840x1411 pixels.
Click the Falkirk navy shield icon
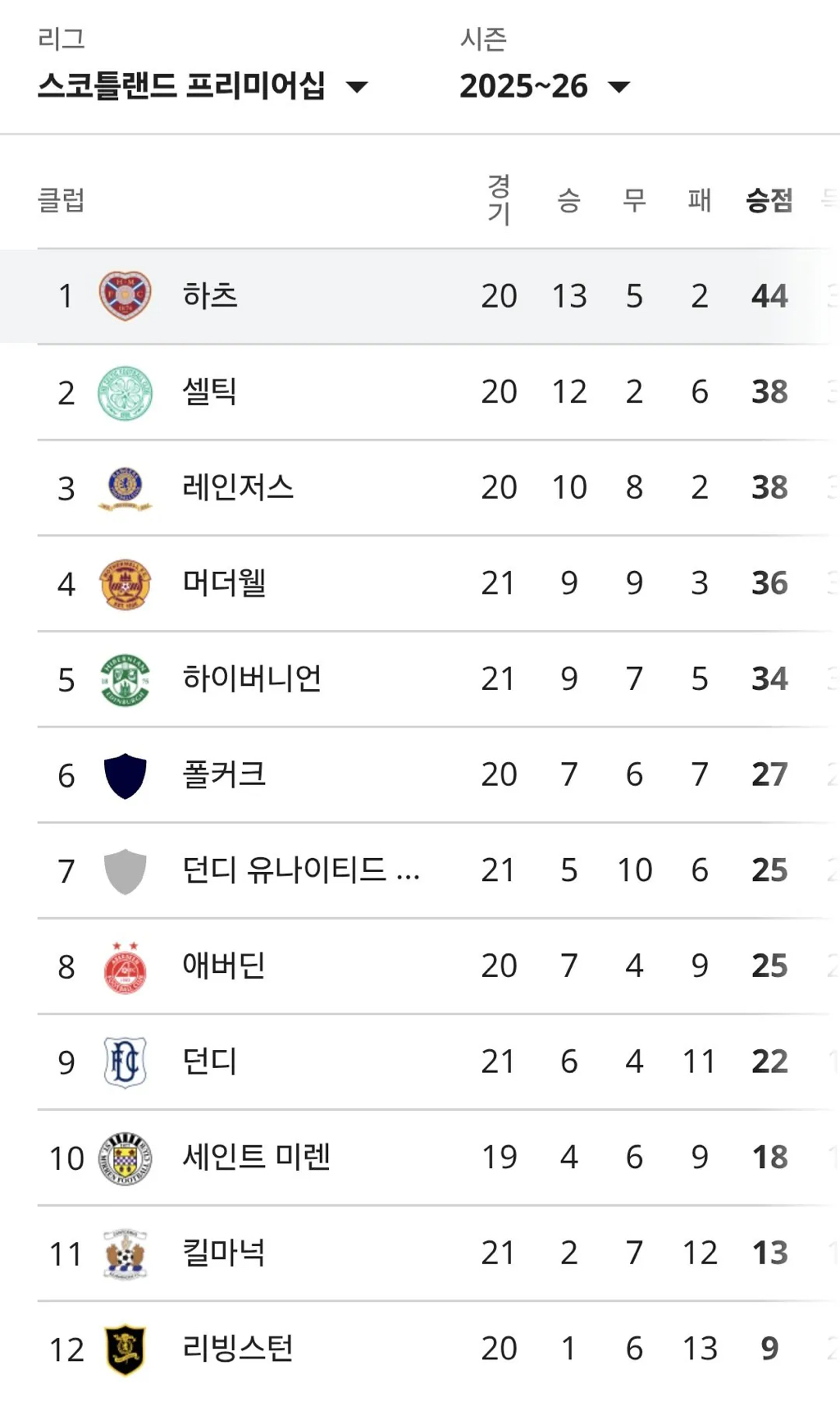(125, 775)
